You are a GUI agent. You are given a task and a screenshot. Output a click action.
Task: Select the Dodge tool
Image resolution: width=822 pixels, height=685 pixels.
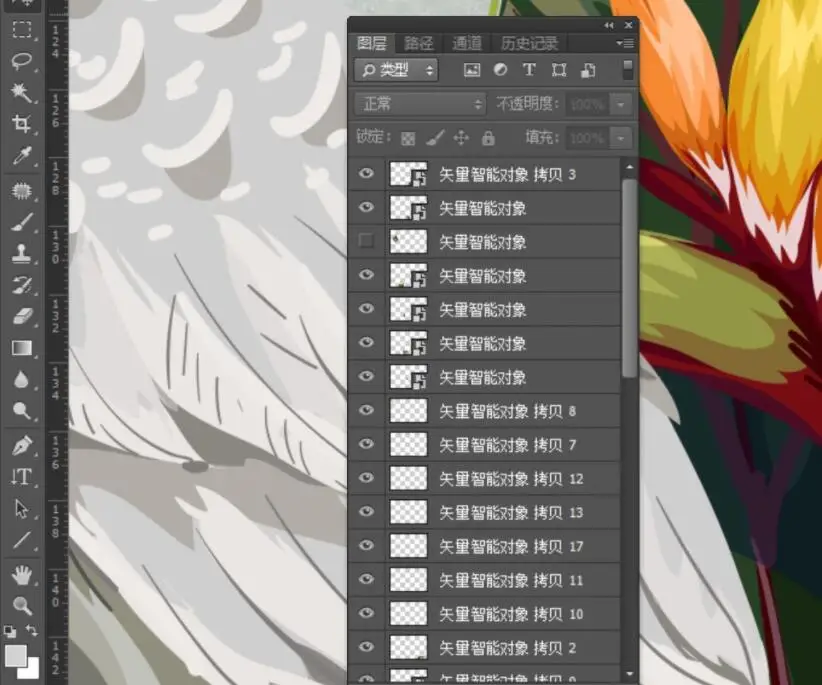pyautogui.click(x=21, y=411)
